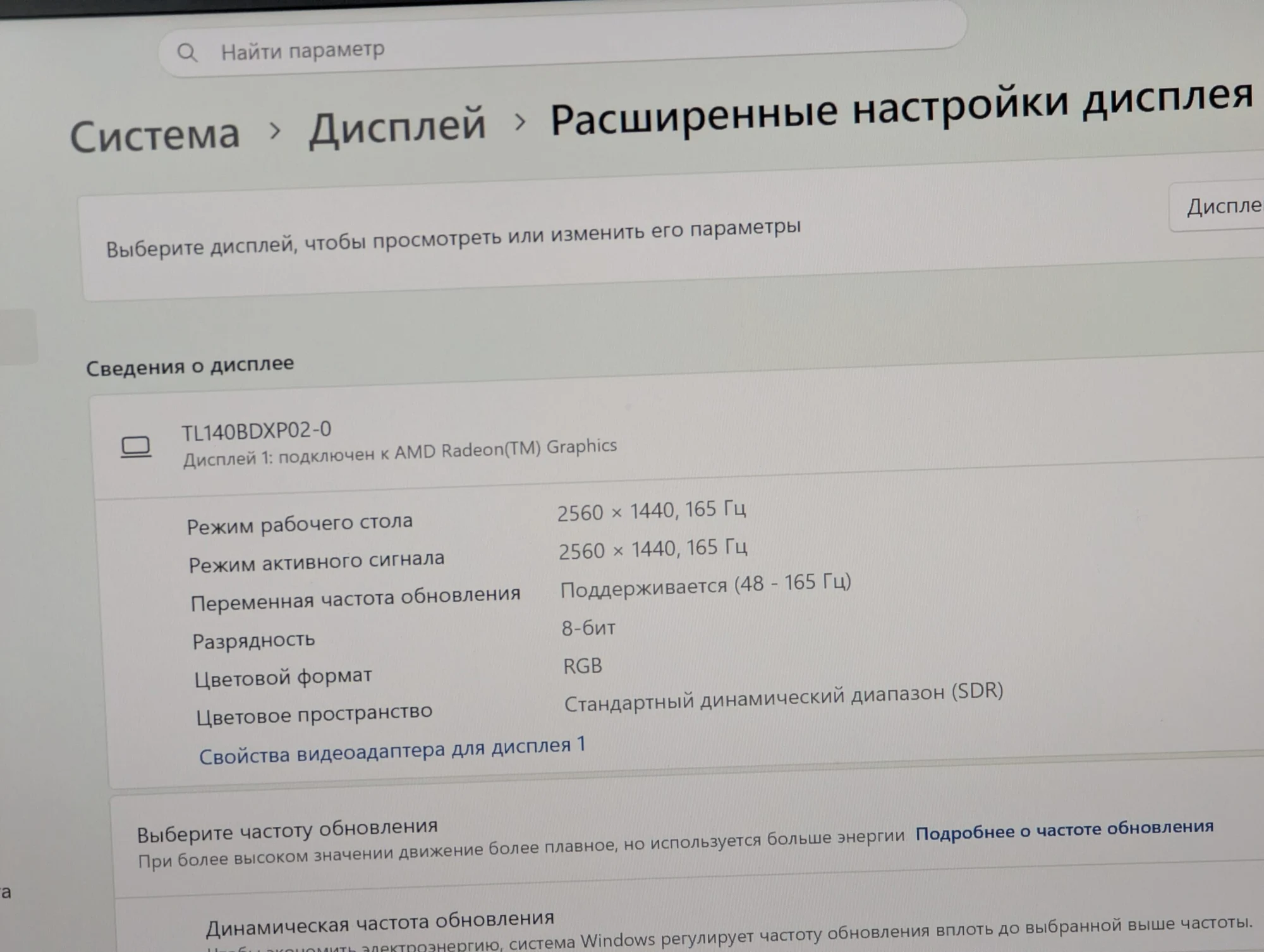
Task: Click 'Цветовой формат' label
Action: click(x=283, y=677)
